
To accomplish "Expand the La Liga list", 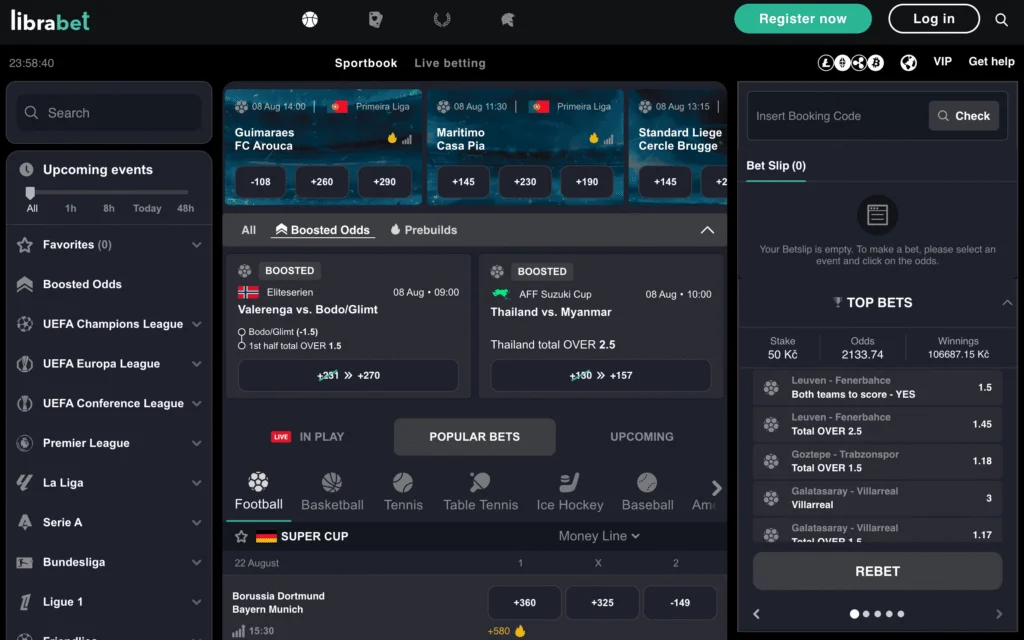I will point(197,483).
